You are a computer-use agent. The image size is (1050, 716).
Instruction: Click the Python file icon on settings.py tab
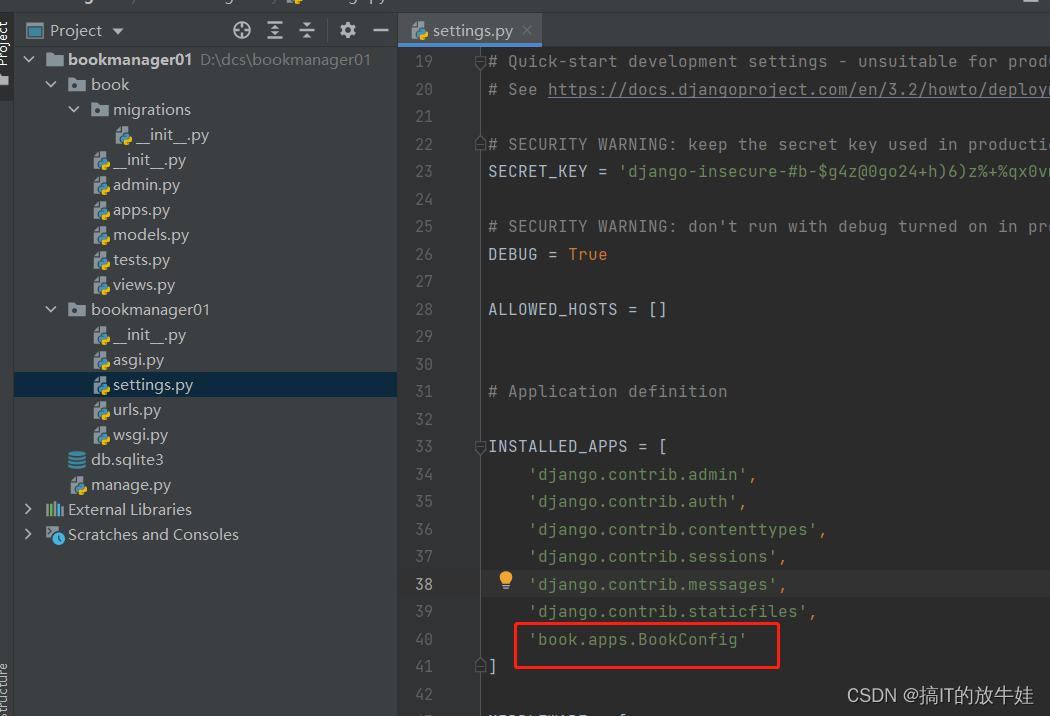pyautogui.click(x=420, y=31)
